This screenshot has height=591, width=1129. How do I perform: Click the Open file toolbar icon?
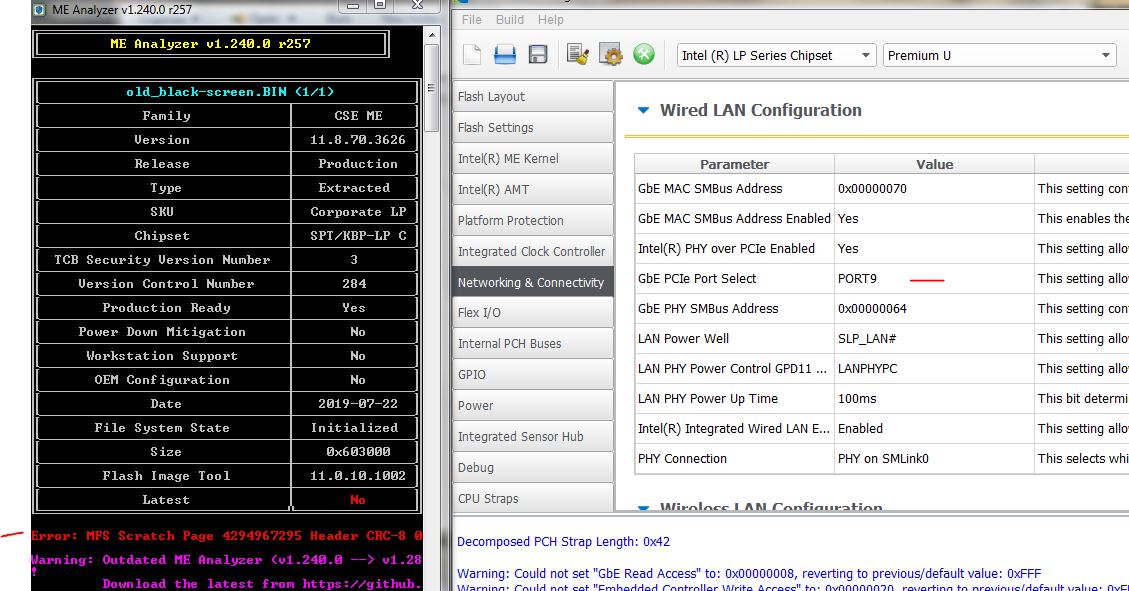(505, 55)
